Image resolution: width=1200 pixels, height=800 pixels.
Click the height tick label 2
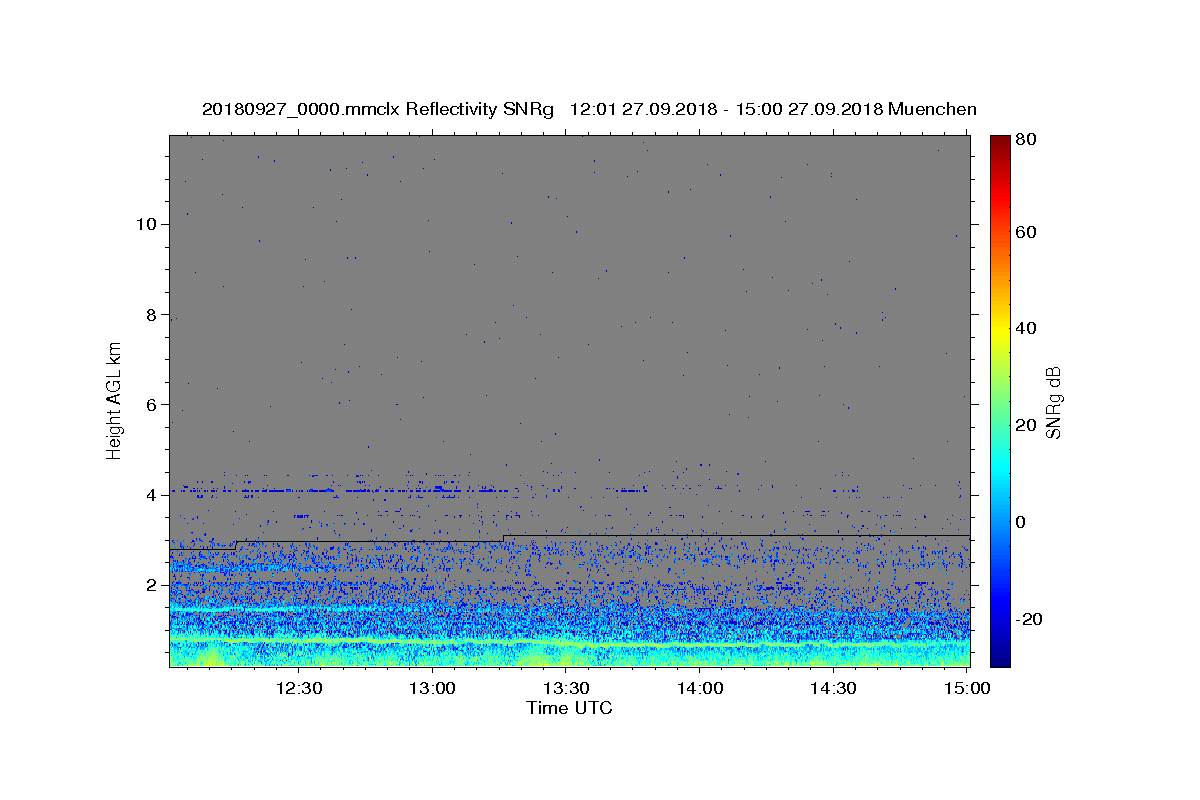[x=152, y=585]
